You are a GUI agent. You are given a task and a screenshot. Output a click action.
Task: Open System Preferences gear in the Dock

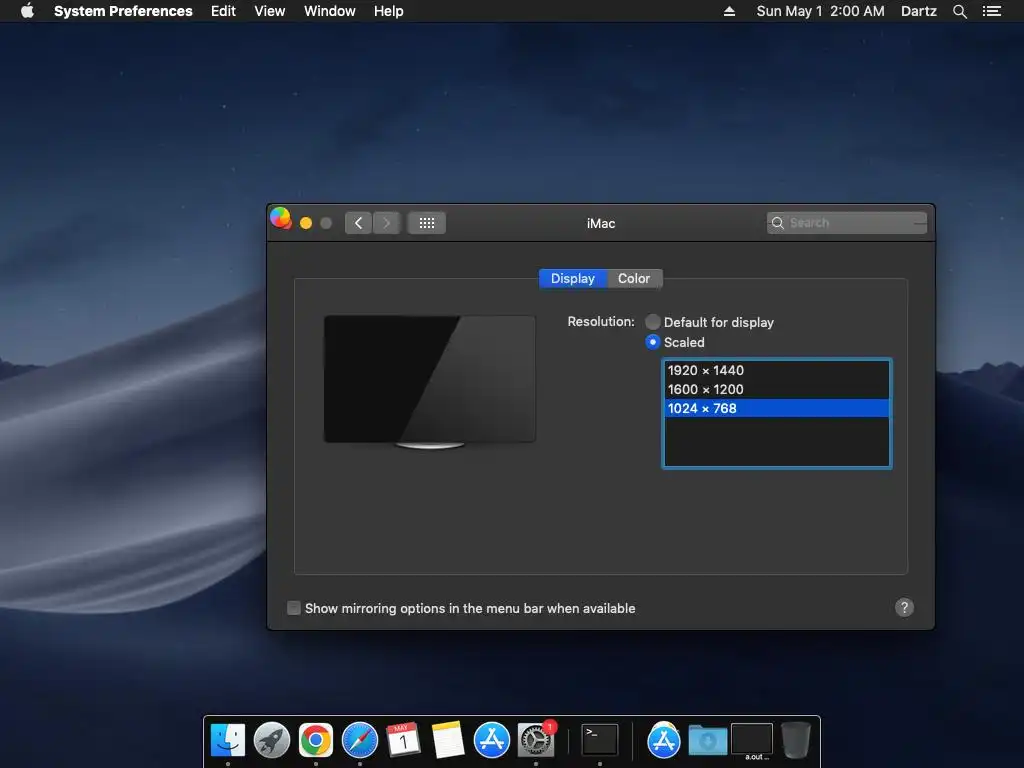pyautogui.click(x=536, y=741)
